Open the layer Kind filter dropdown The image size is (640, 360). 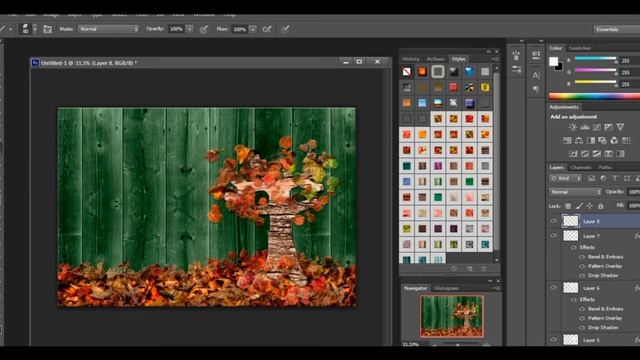(x=565, y=178)
